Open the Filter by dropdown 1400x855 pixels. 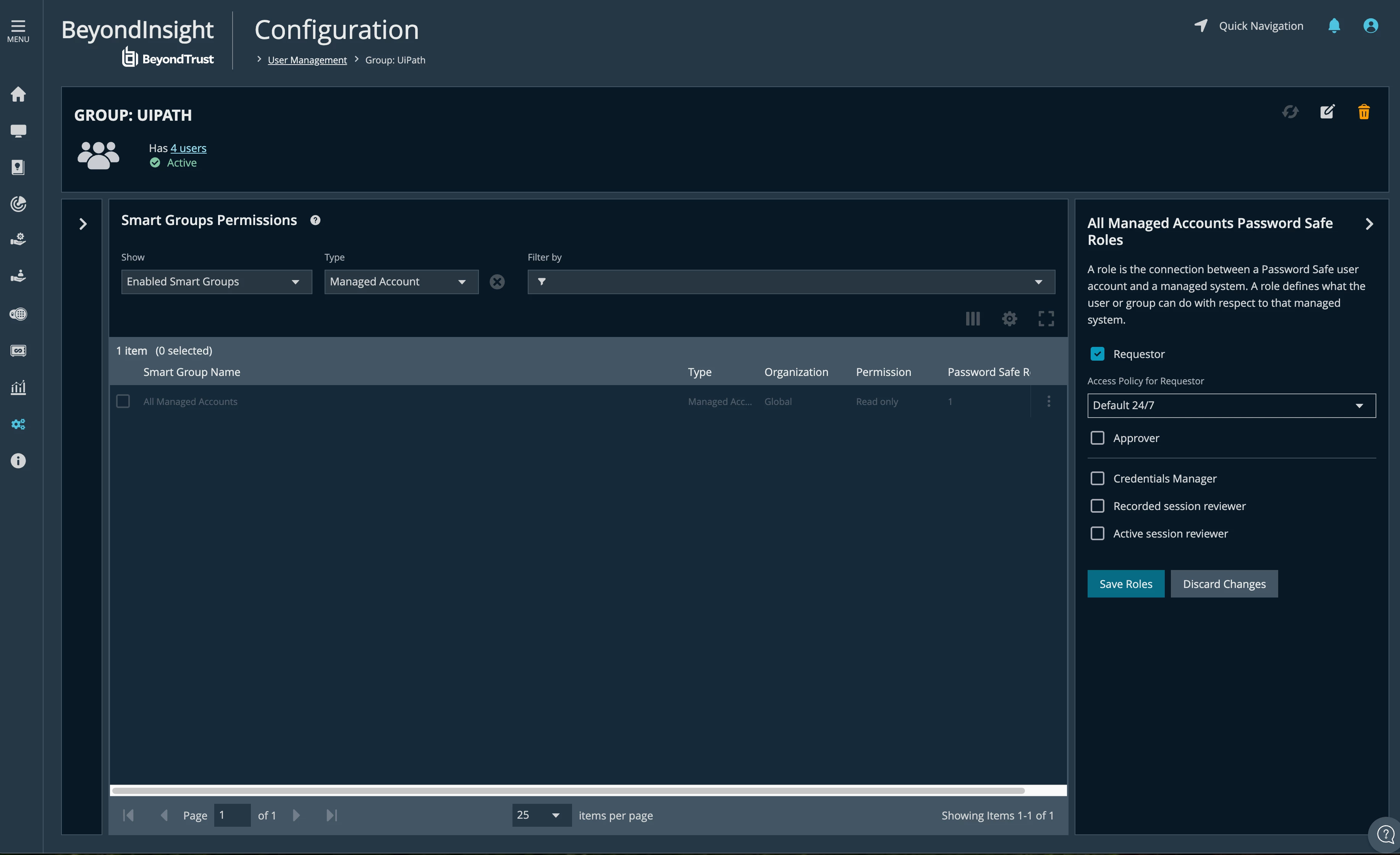click(x=791, y=282)
